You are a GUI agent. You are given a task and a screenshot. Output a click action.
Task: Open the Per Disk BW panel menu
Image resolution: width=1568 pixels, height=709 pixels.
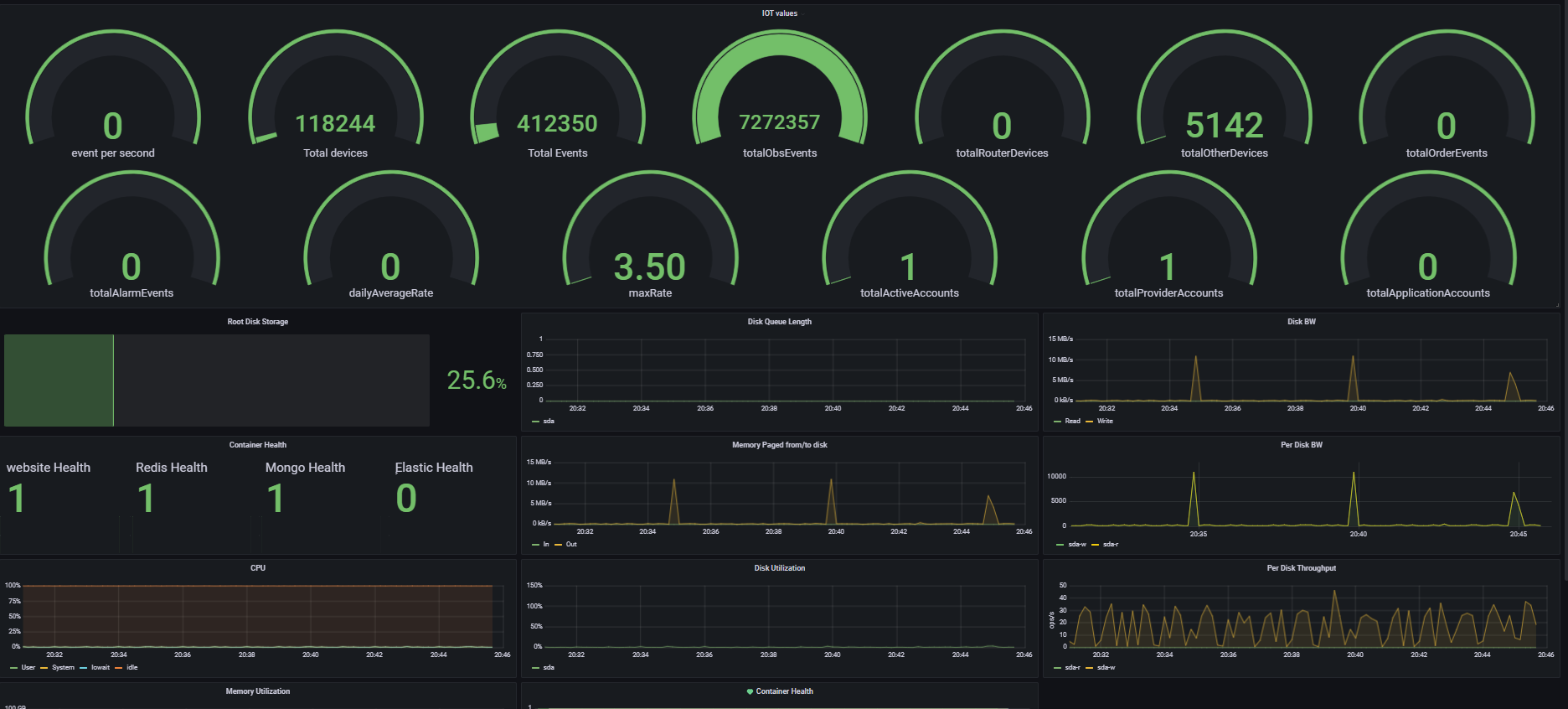coord(1301,445)
